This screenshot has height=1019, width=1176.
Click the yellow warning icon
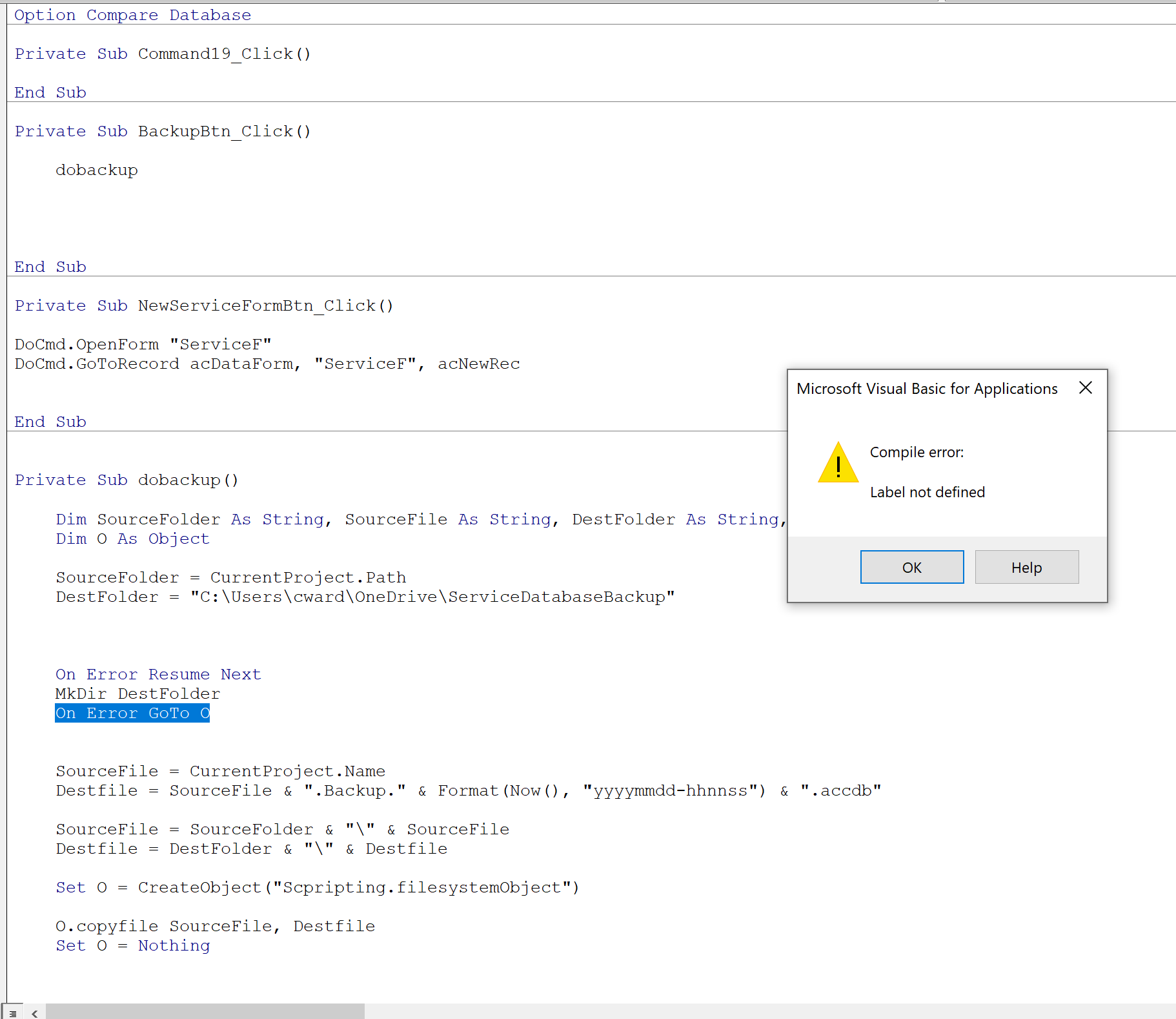[838, 463]
